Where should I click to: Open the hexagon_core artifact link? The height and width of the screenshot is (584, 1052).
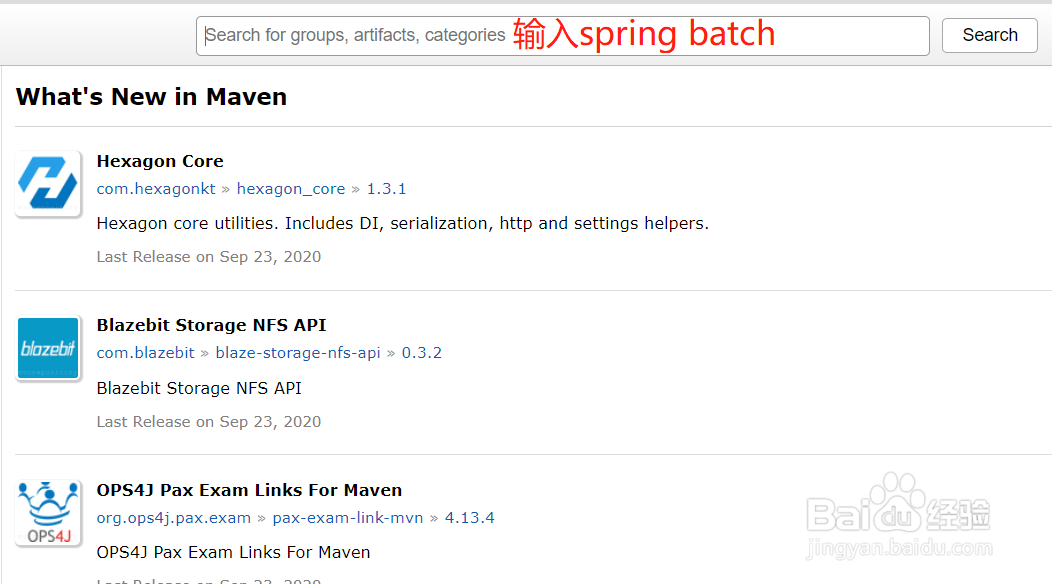(291, 189)
